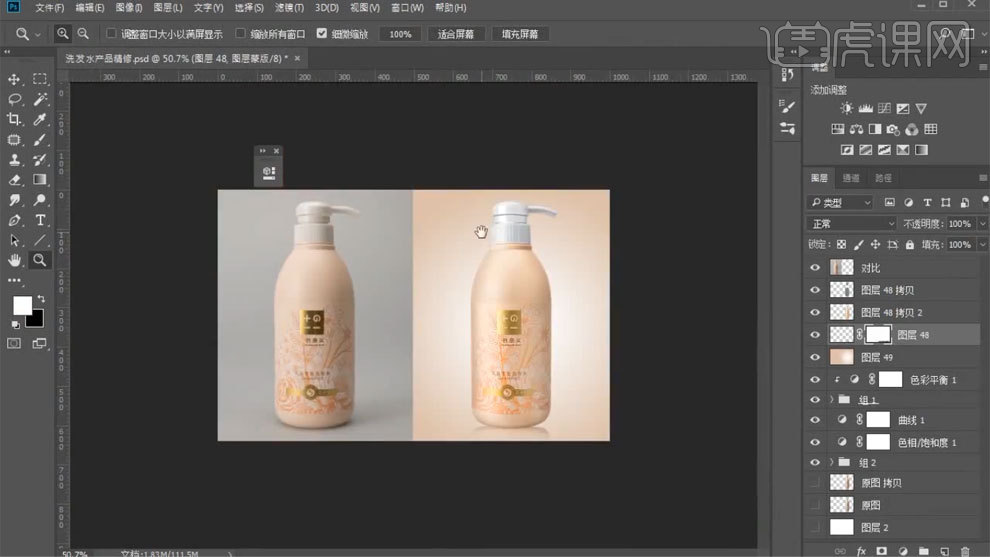Enable resize windows to fit checkbox
990x557 pixels.
(111, 33)
